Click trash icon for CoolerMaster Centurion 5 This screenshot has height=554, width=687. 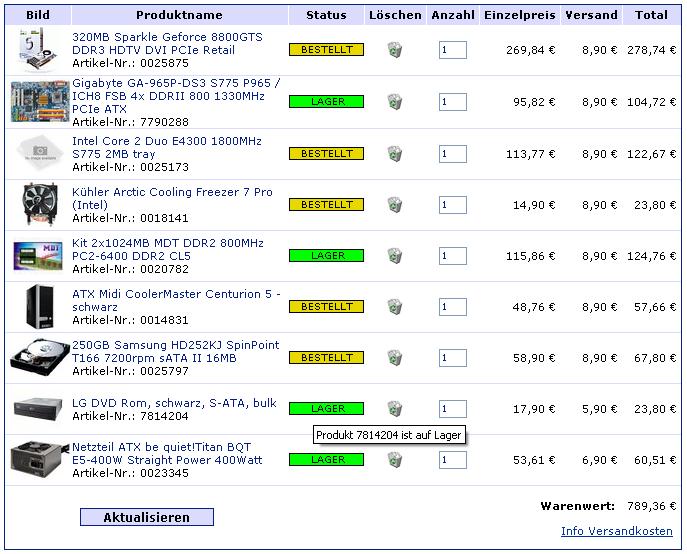pyautogui.click(x=395, y=306)
